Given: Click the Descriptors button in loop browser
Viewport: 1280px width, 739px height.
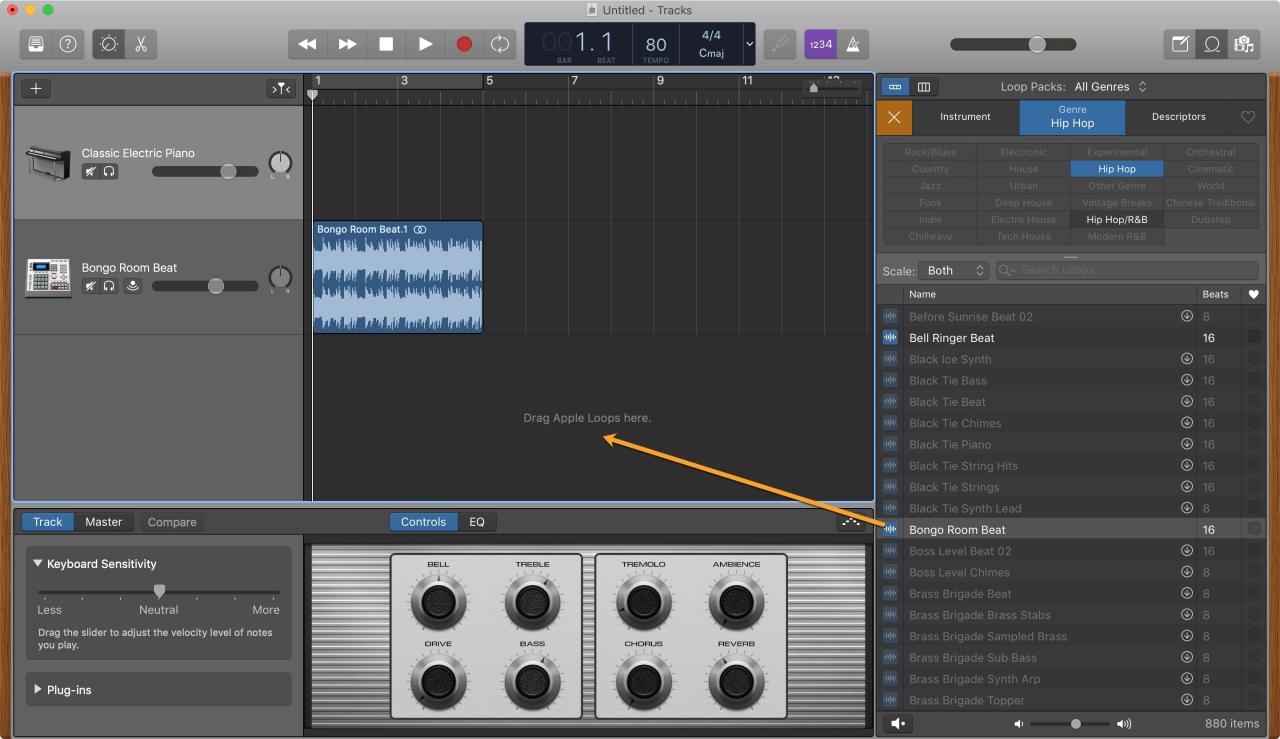Looking at the screenshot, I should pyautogui.click(x=1178, y=117).
